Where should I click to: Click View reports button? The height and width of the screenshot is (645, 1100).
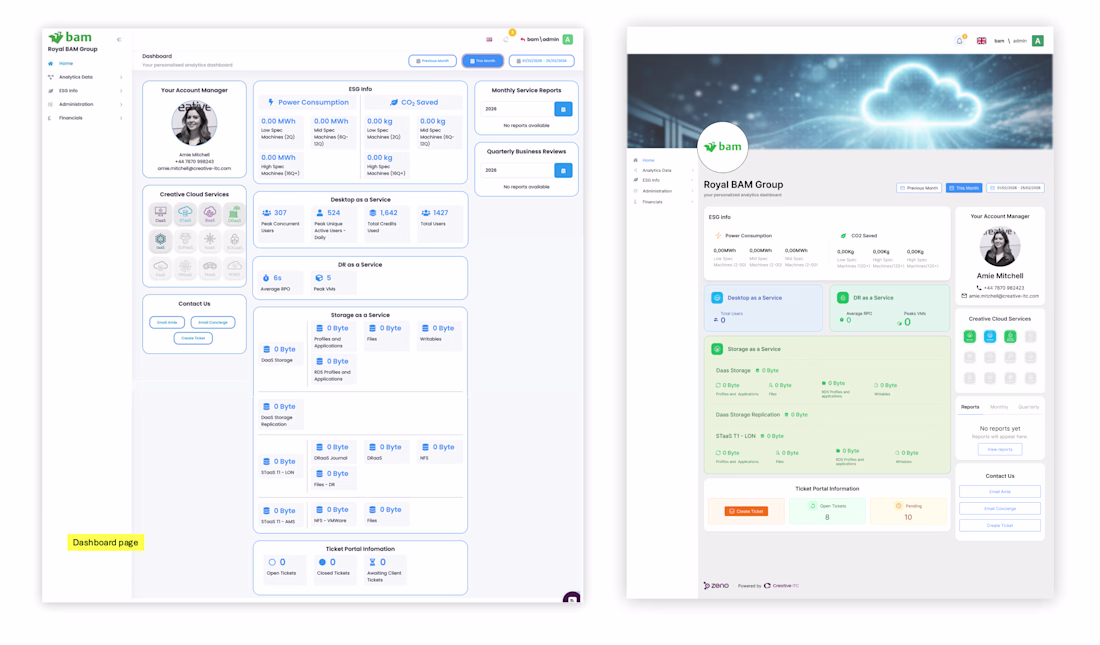(x=1000, y=449)
